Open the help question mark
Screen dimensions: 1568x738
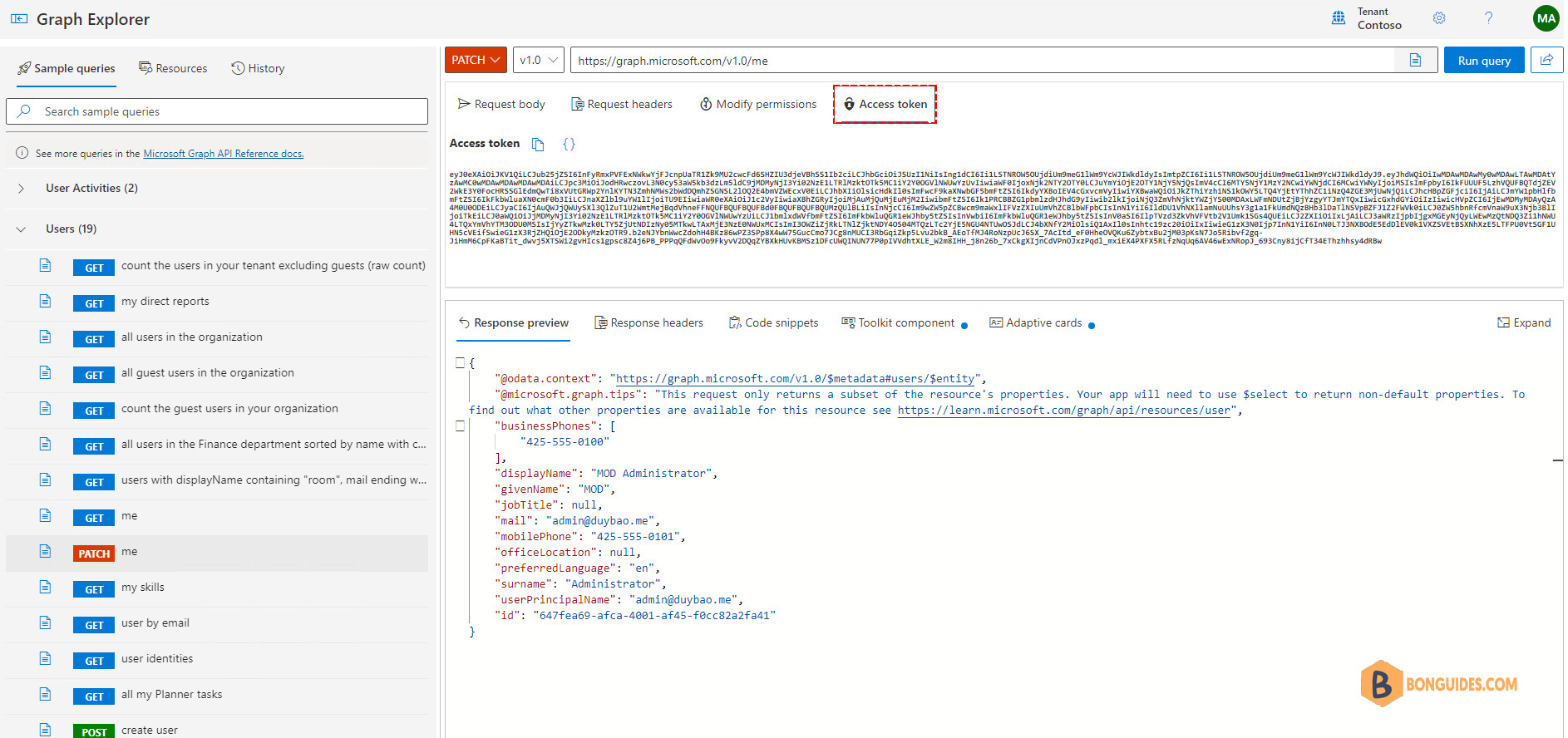pos(1488,17)
